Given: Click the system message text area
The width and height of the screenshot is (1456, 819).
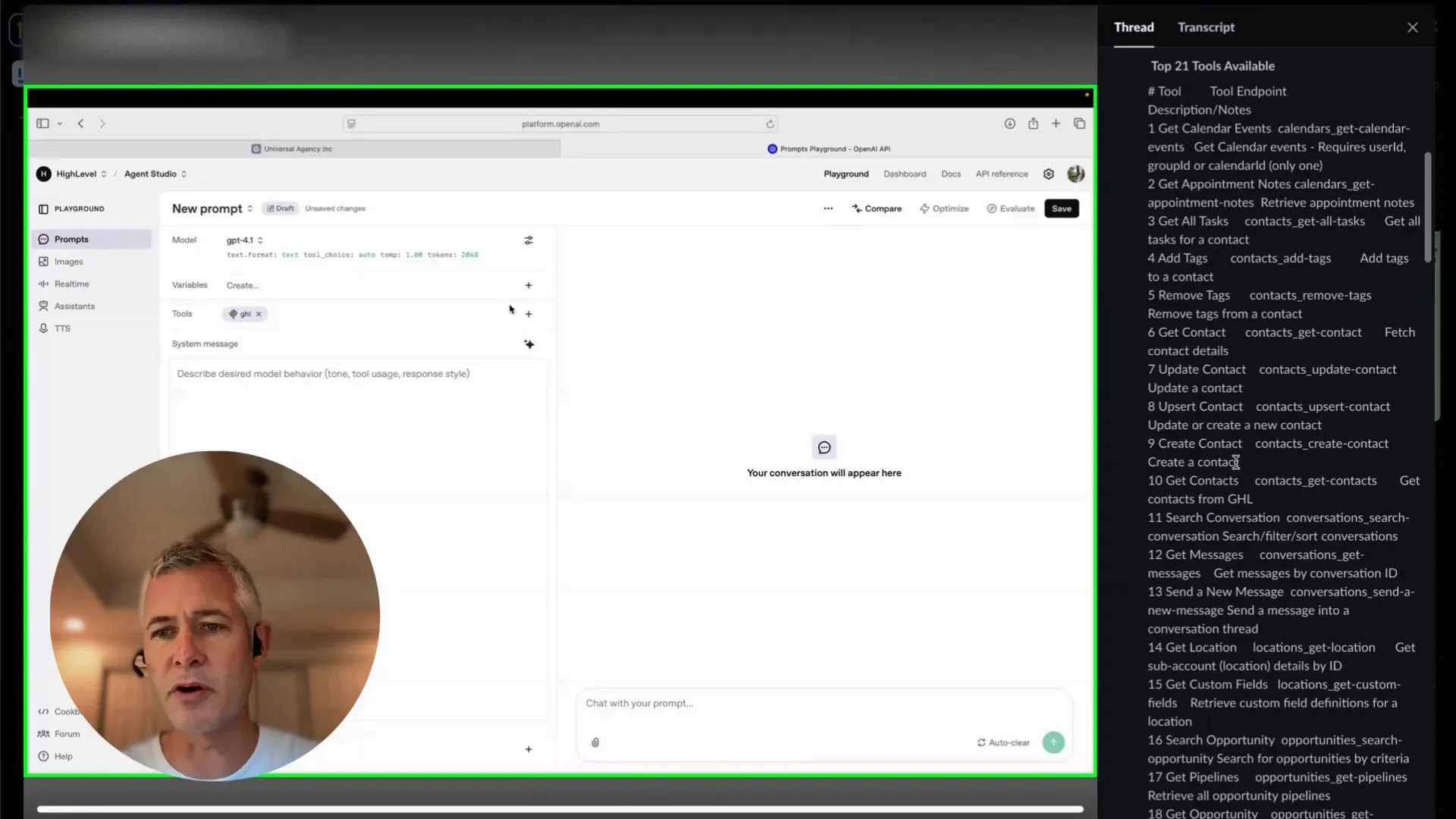Looking at the screenshot, I should click(x=357, y=538).
